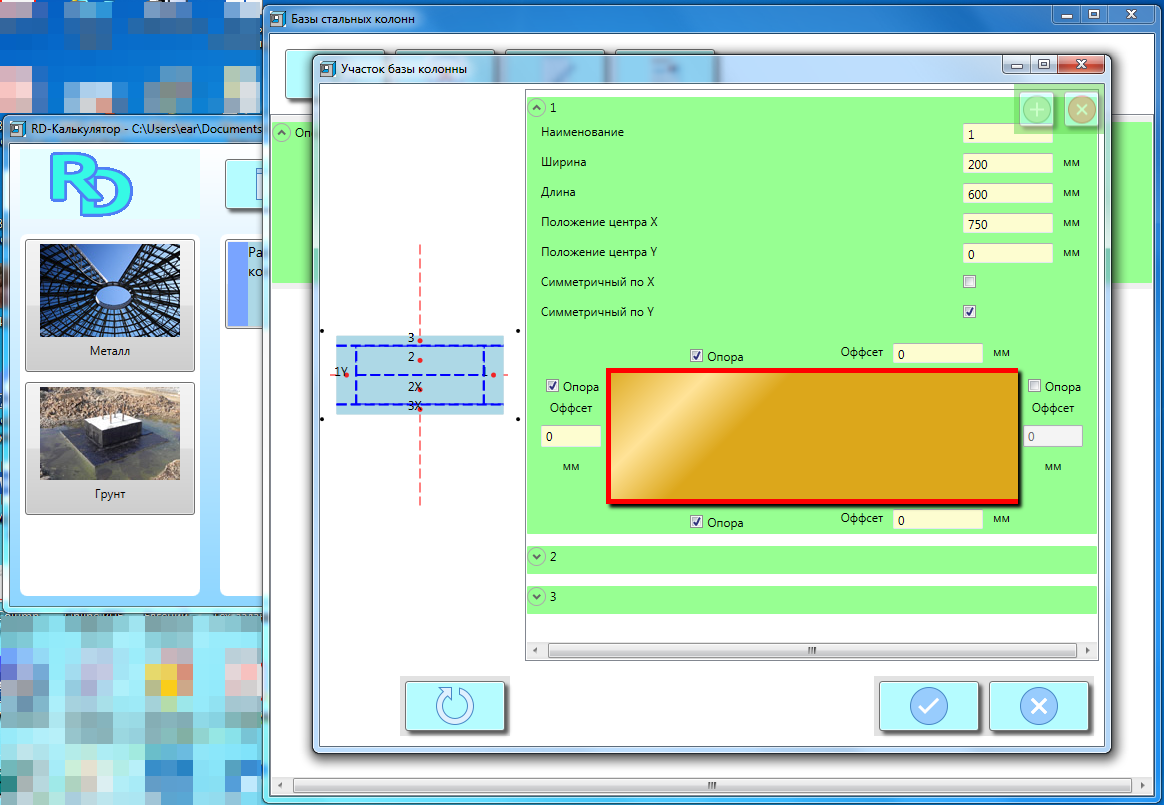The width and height of the screenshot is (1164, 805).
Task: Click the Положение центра X field
Action: point(1007,224)
